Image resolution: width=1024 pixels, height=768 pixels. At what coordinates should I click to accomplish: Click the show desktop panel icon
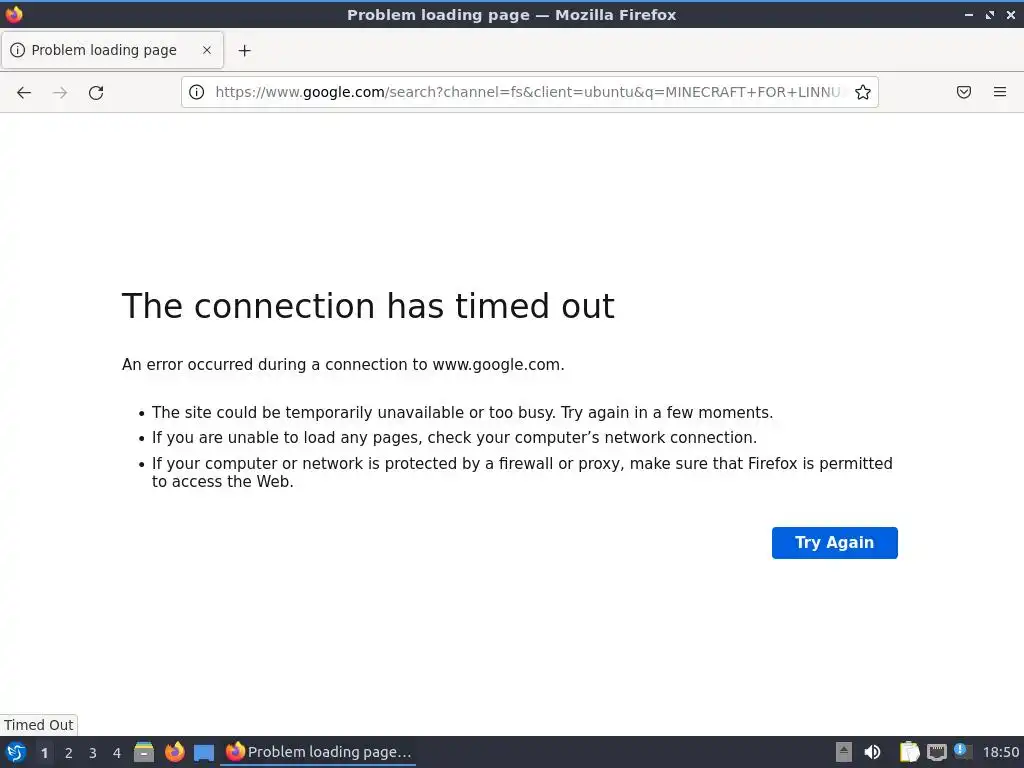(x=204, y=753)
